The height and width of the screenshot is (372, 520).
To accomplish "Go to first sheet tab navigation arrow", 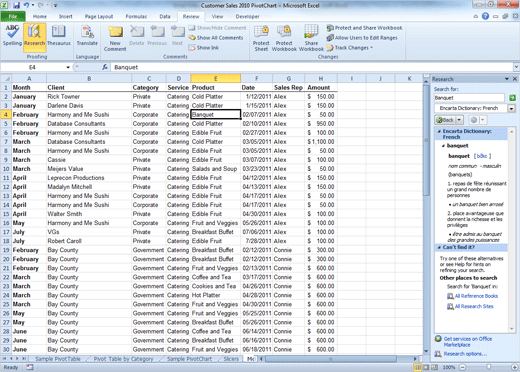I will (5, 359).
